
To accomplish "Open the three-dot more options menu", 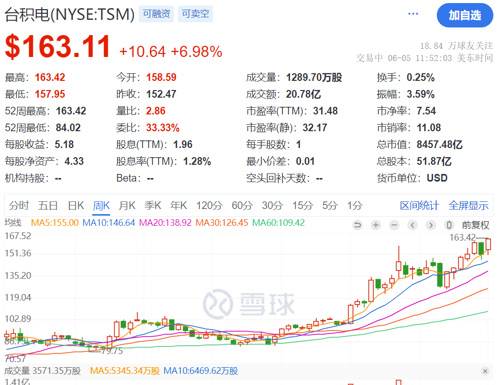I will (x=413, y=14).
